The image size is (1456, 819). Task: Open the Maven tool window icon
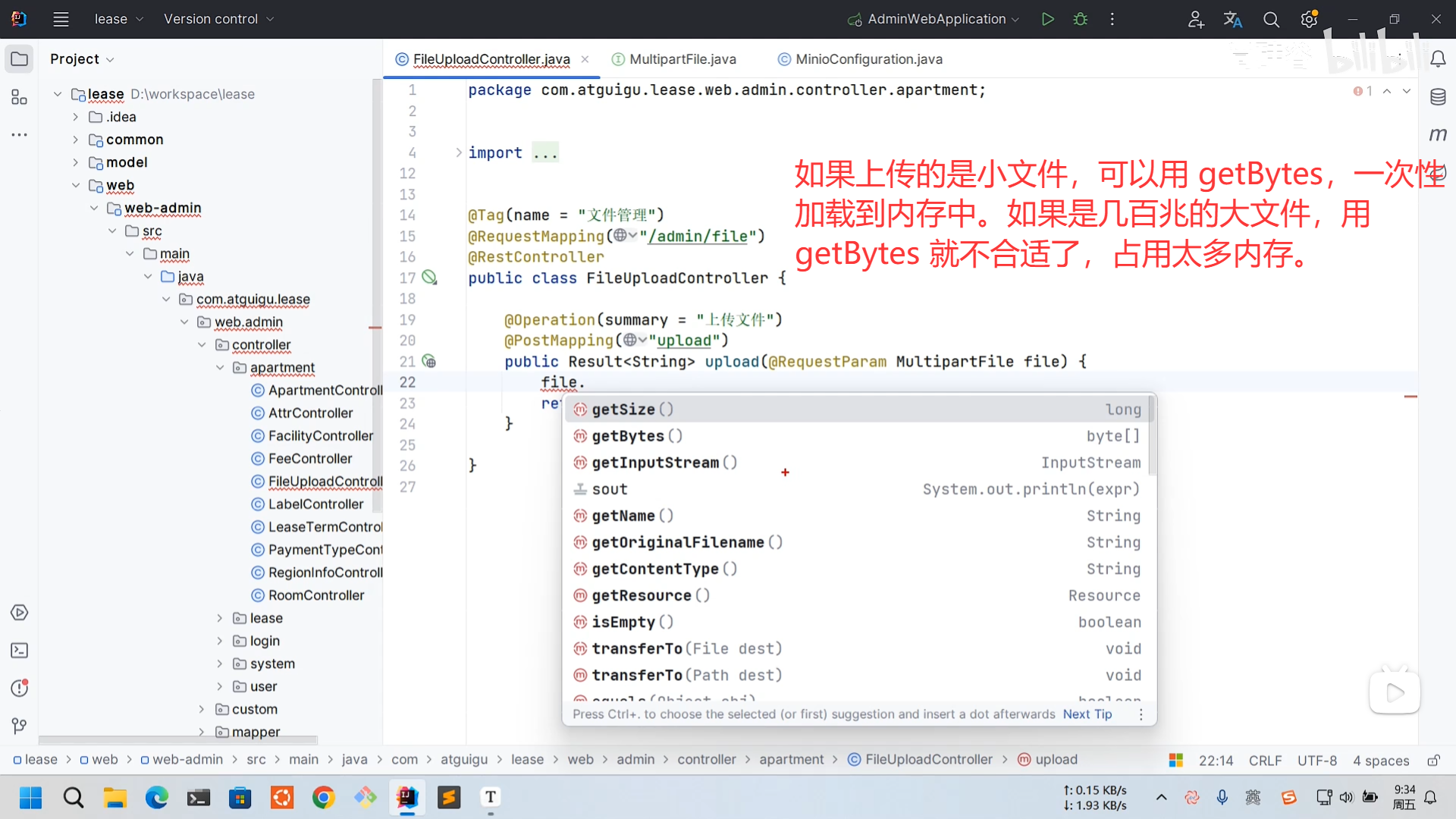[1439, 134]
